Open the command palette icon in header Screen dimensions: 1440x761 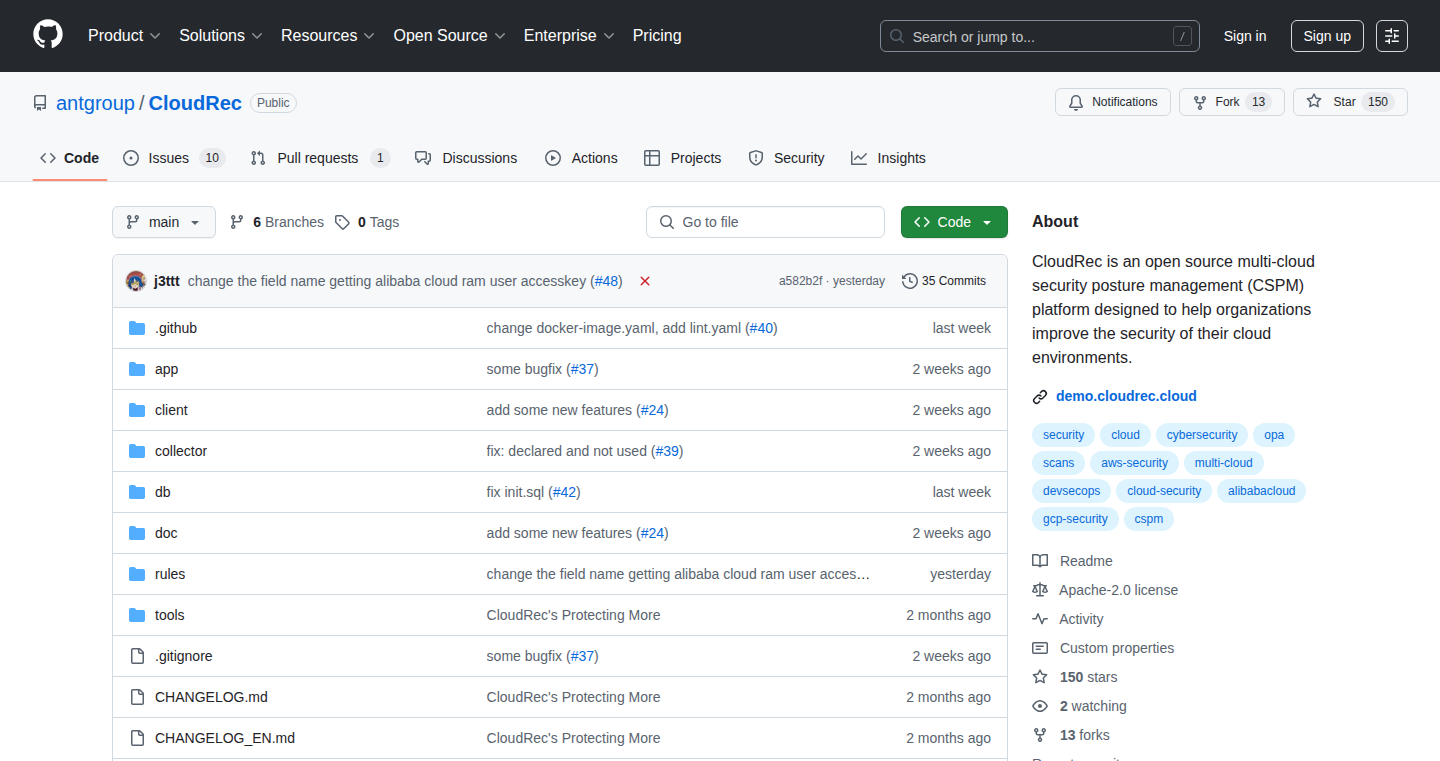1392,36
